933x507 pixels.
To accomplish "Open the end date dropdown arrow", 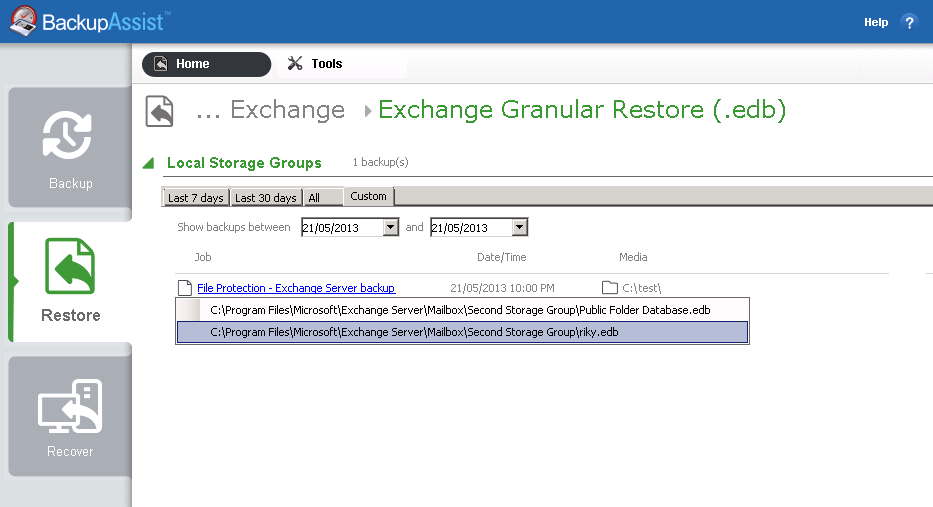I will (519, 227).
